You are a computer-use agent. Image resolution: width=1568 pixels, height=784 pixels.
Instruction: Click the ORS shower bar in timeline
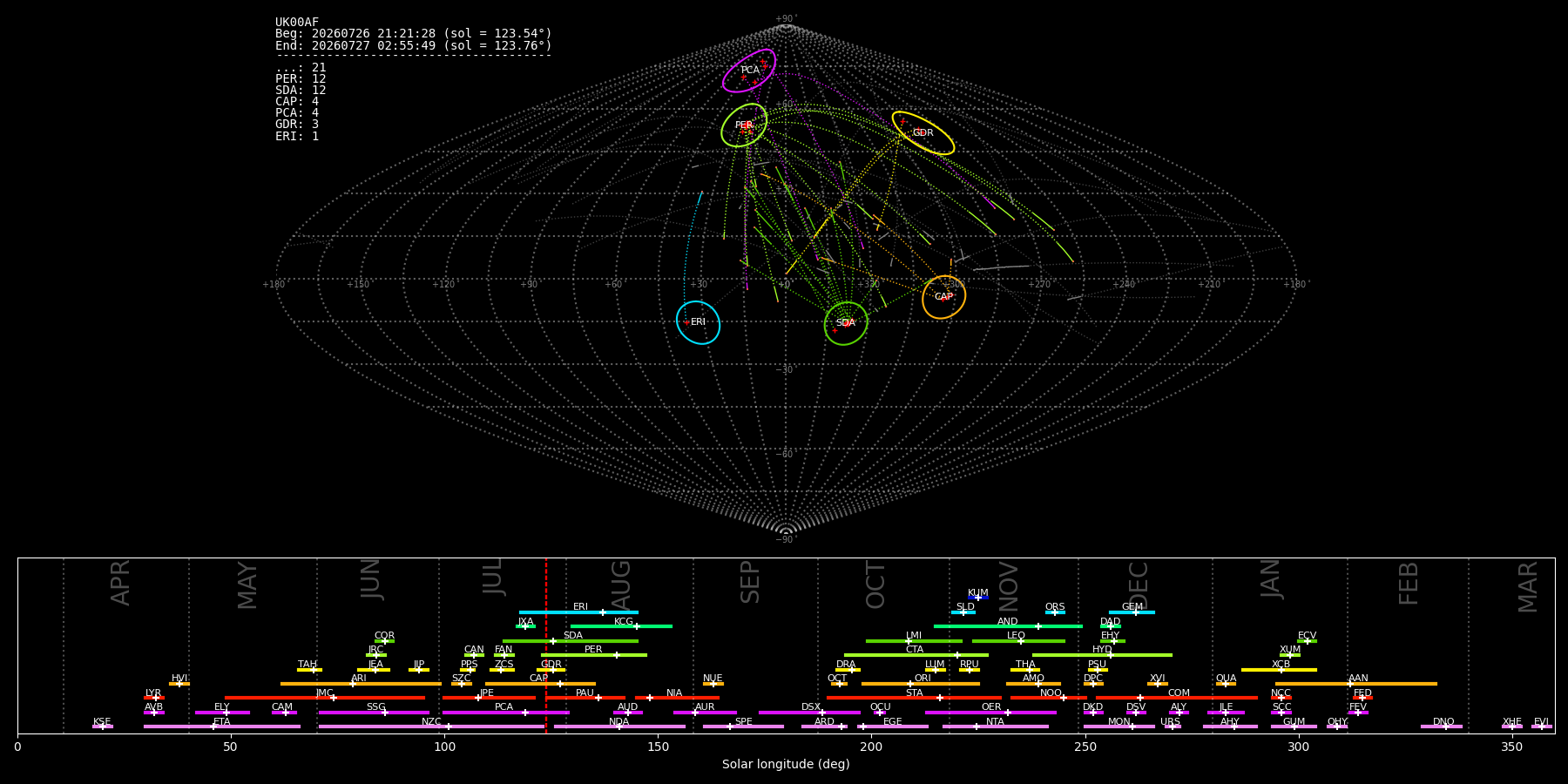tap(1055, 612)
